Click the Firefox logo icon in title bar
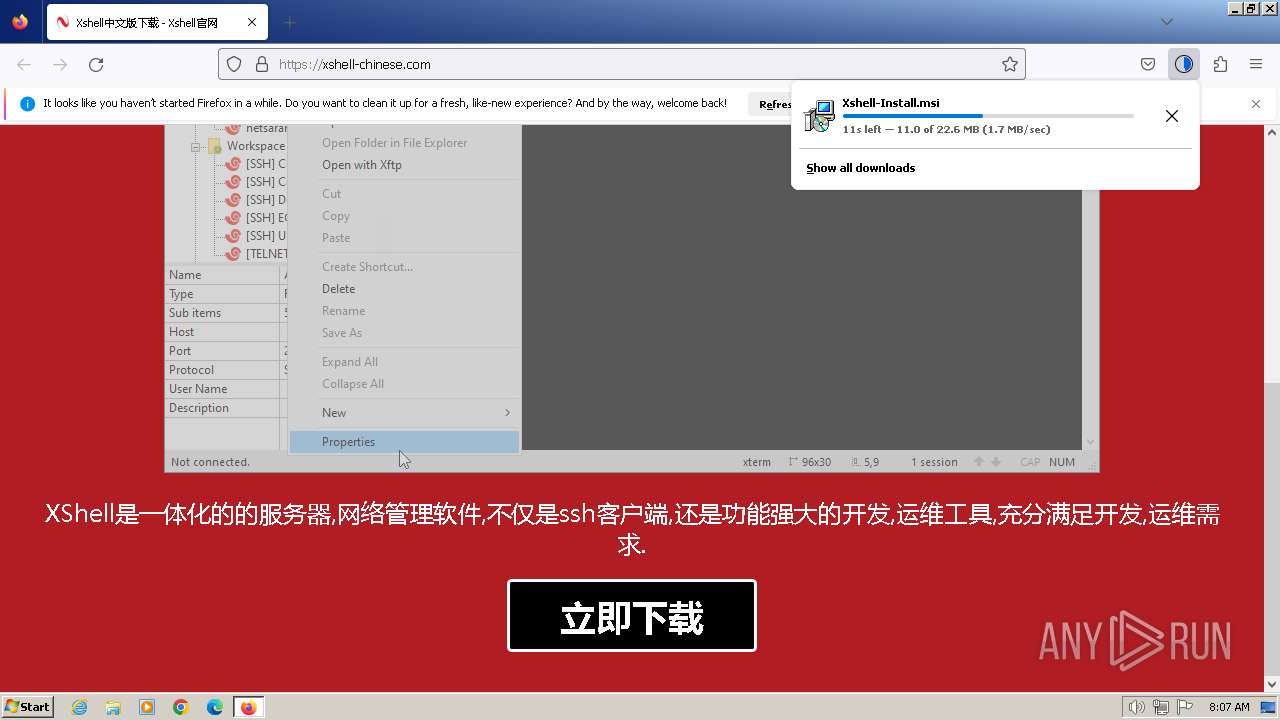 point(20,22)
